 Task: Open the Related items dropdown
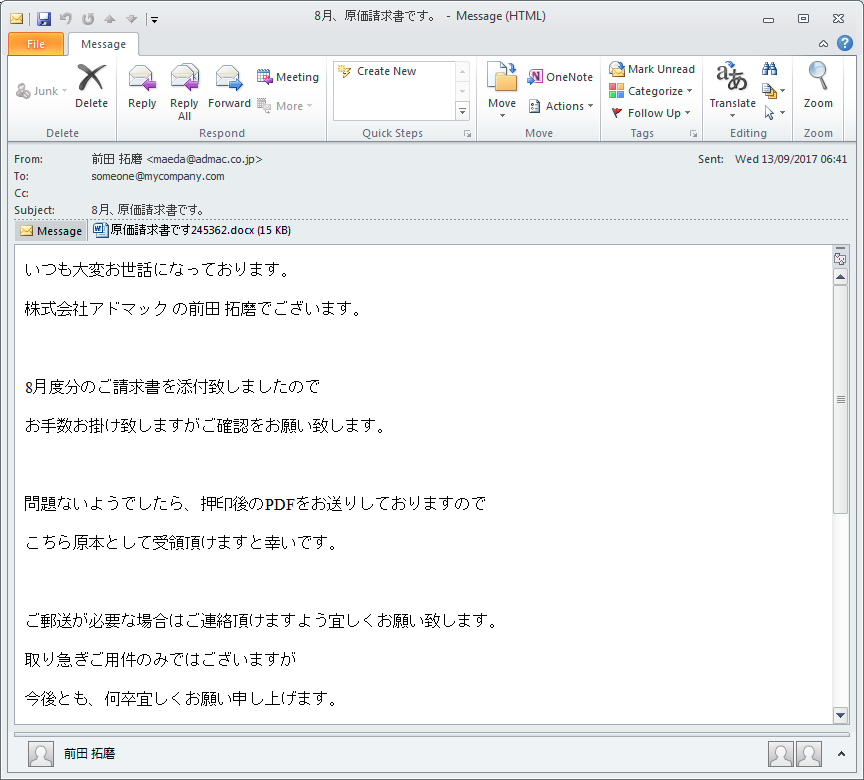[x=774, y=91]
